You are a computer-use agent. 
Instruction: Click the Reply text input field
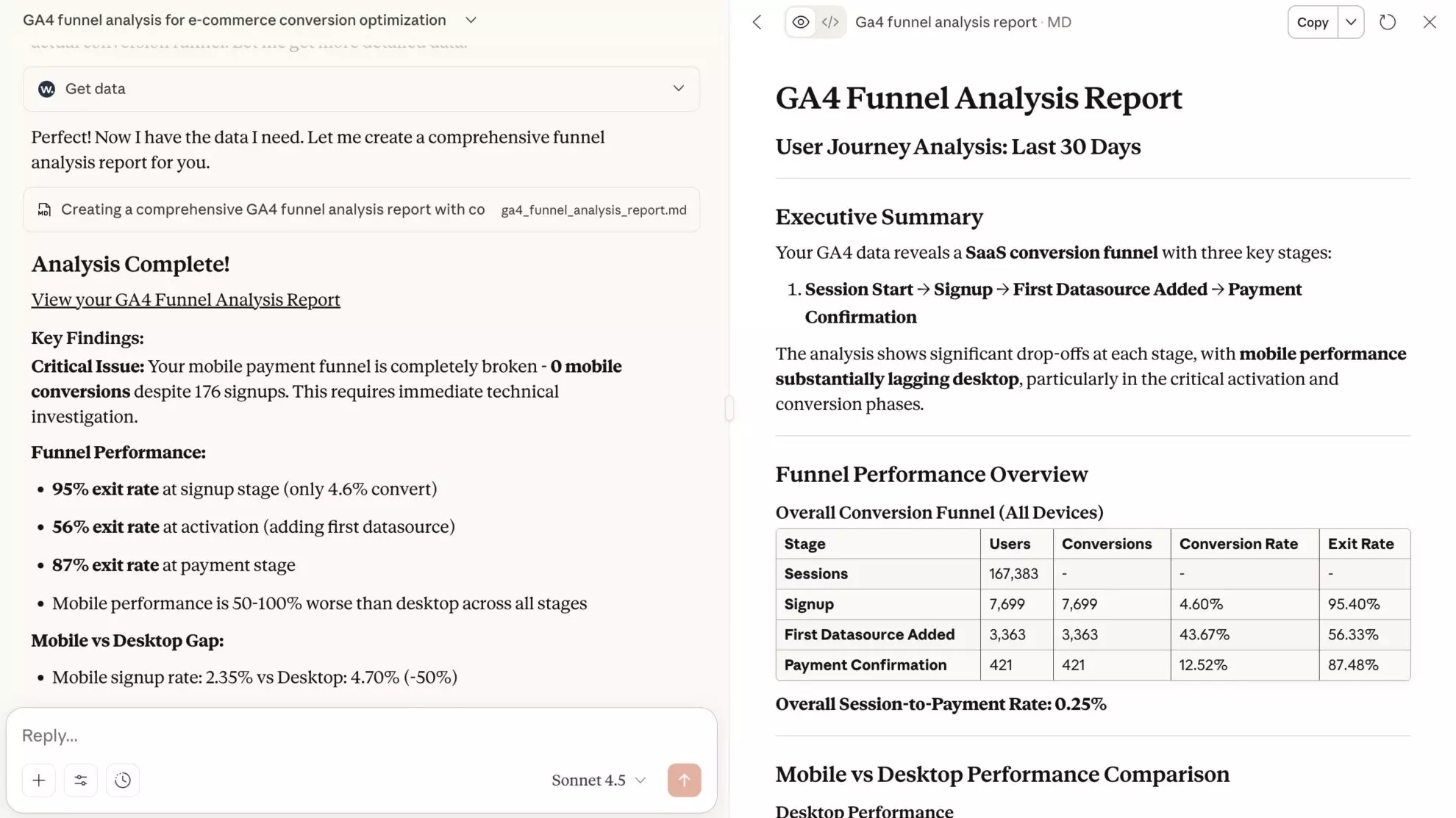[x=360, y=736]
